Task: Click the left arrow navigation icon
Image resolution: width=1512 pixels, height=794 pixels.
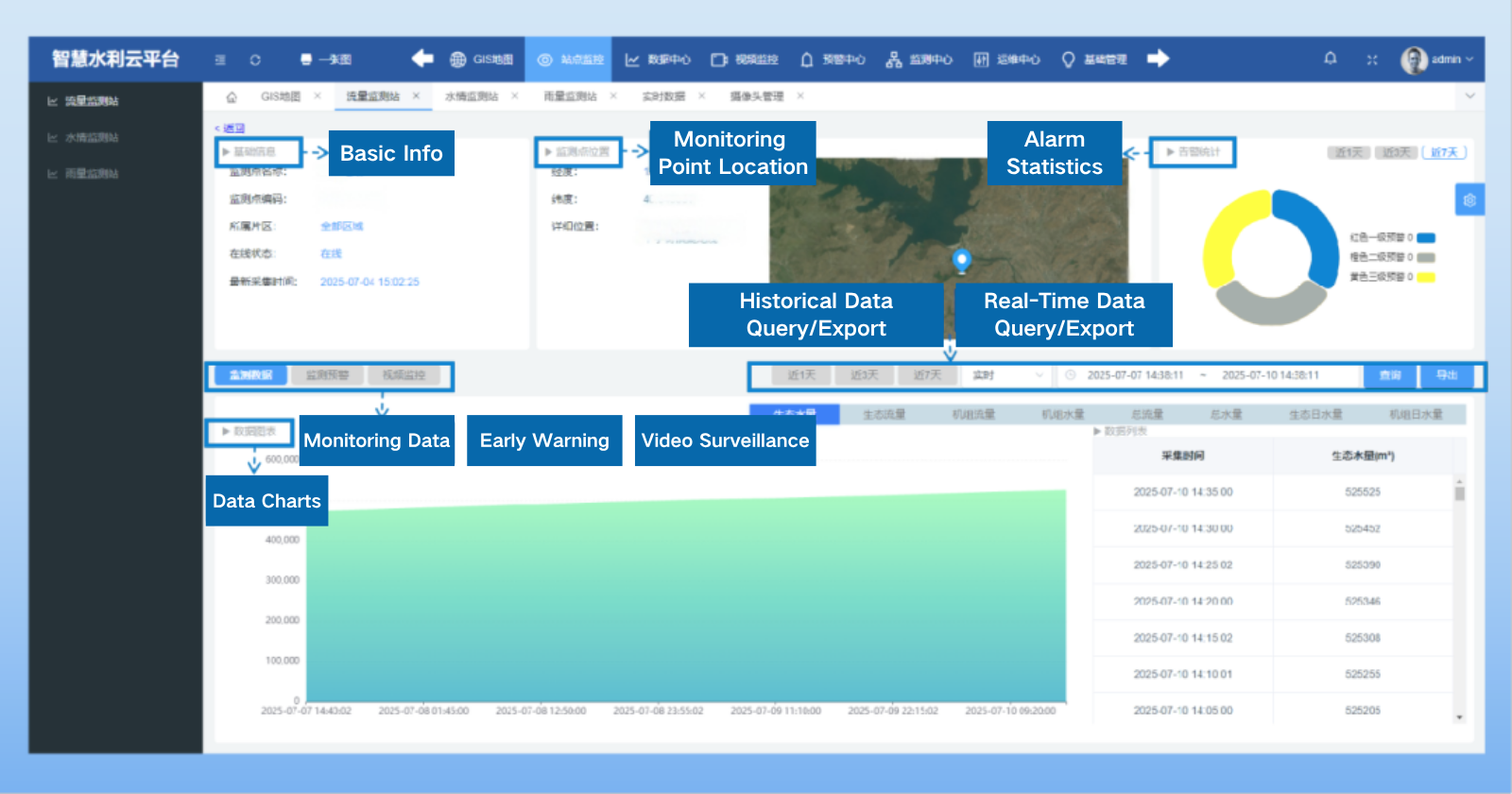Action: [422, 59]
